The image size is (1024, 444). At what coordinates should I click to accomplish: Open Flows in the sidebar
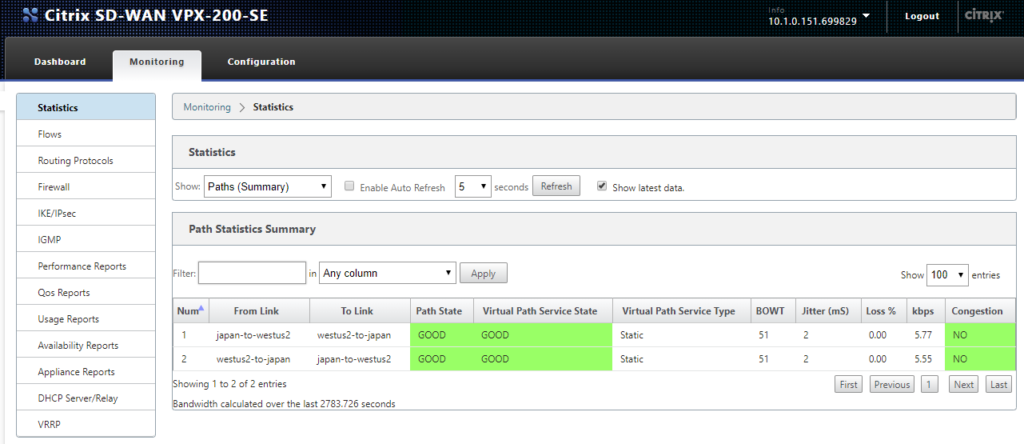(x=86, y=134)
